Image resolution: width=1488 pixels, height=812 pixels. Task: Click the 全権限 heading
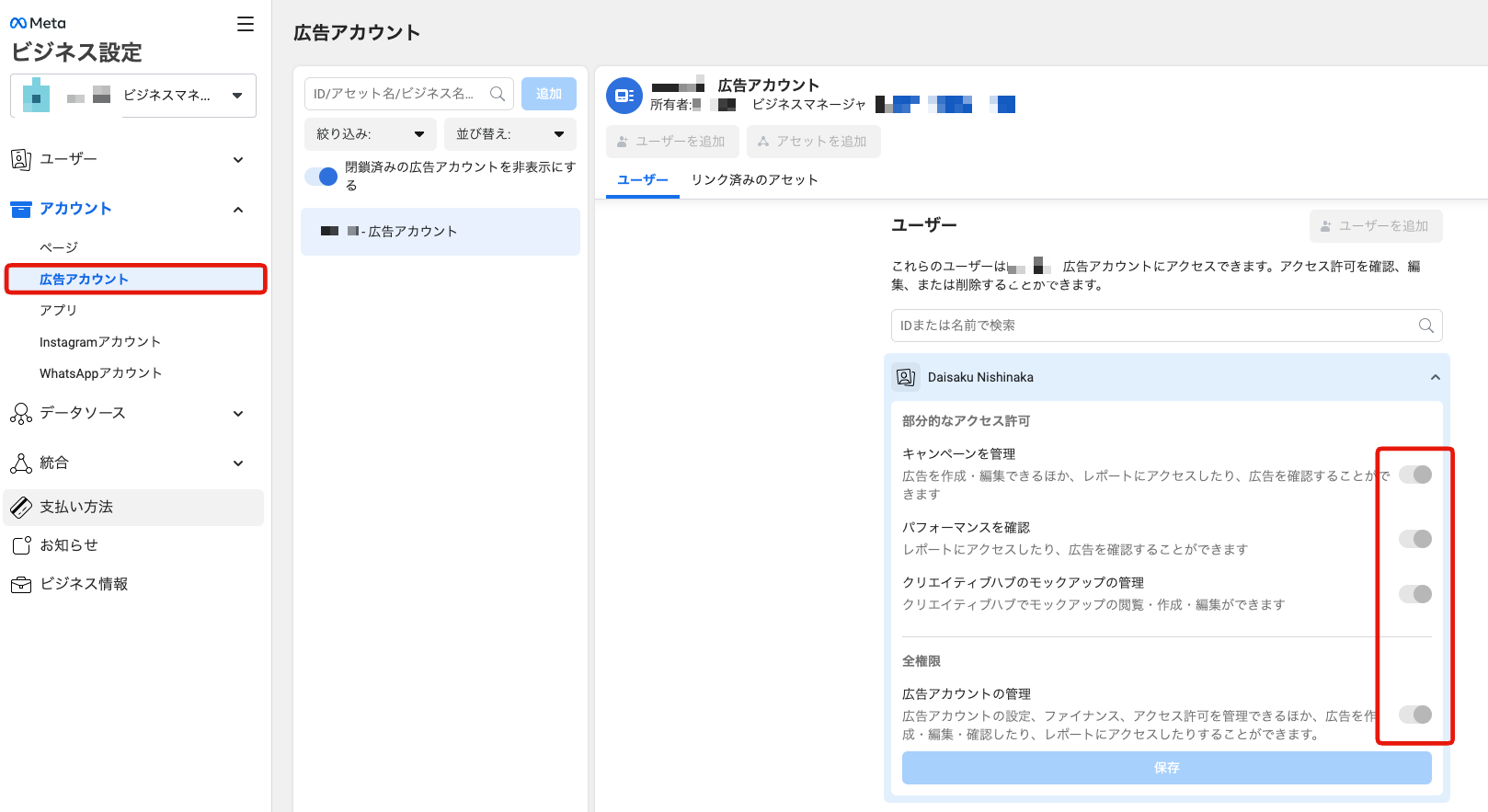(x=921, y=661)
